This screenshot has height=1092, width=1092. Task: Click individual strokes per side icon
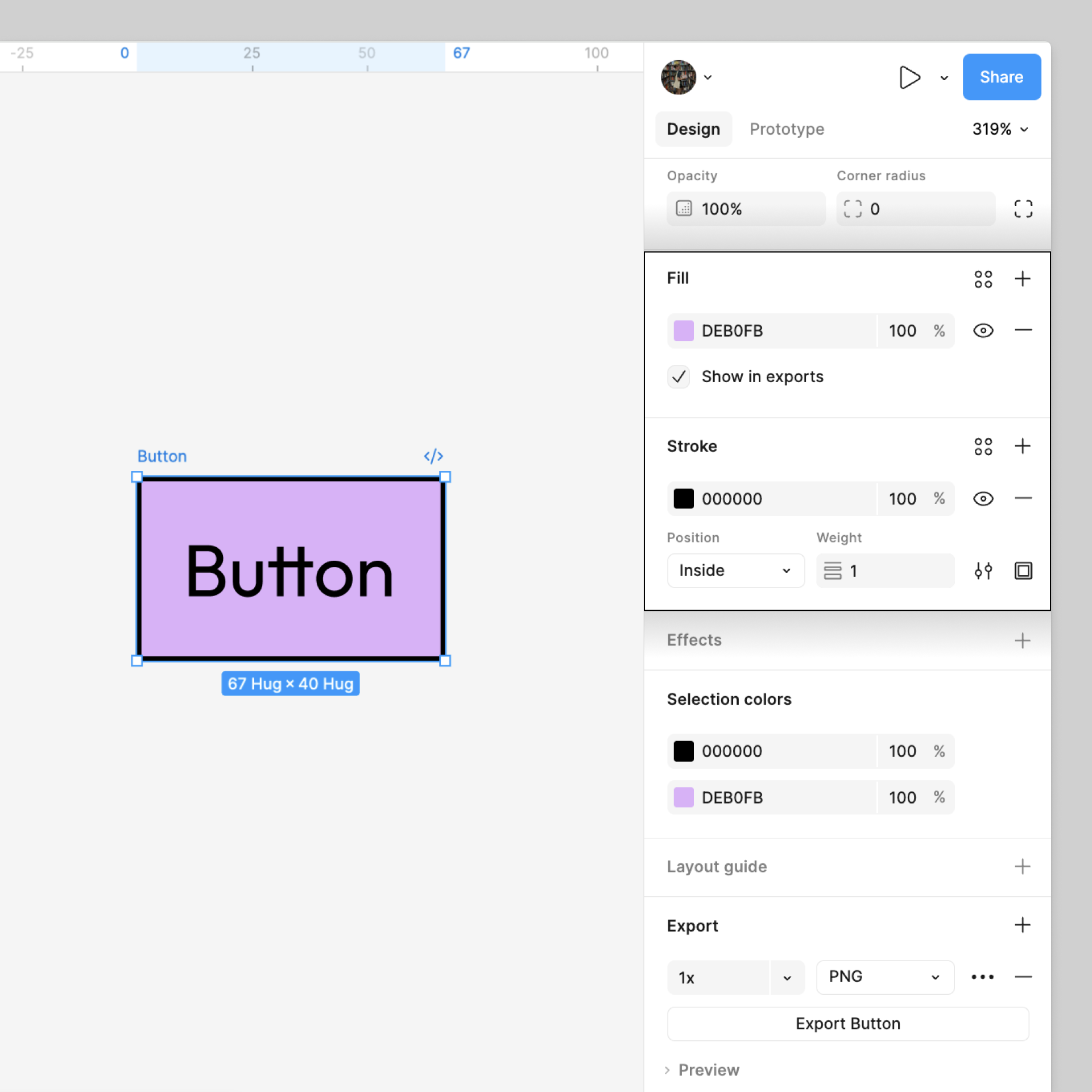click(1023, 570)
